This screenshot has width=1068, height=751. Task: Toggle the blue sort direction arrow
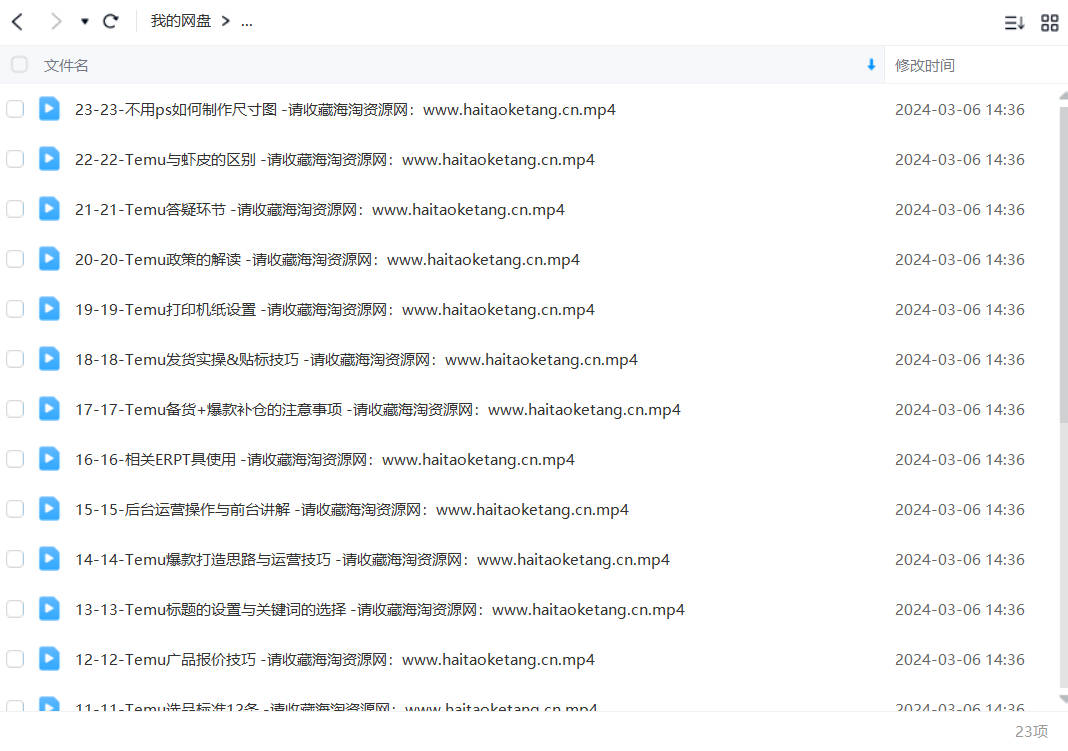[870, 65]
